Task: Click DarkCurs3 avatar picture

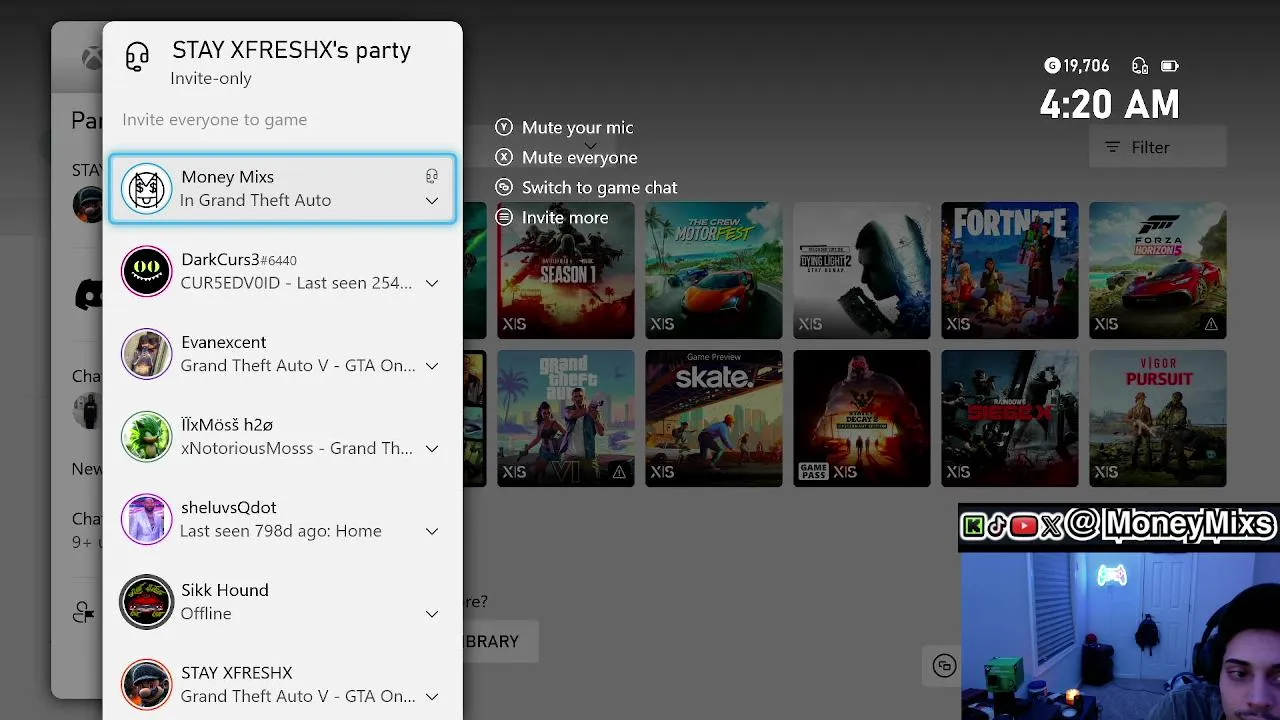Action: 147,271
